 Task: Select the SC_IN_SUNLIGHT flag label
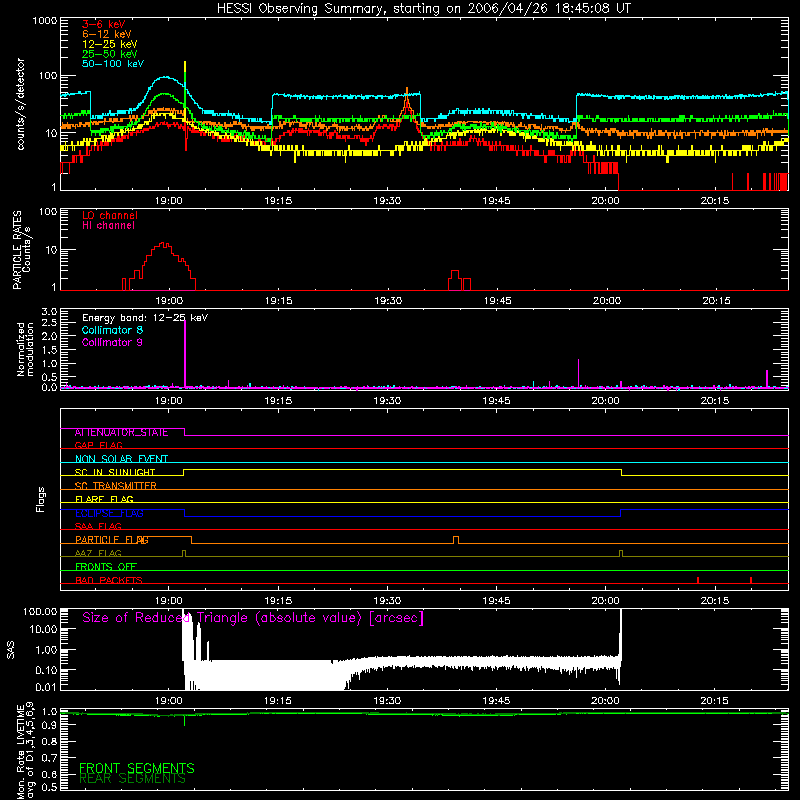point(115,472)
